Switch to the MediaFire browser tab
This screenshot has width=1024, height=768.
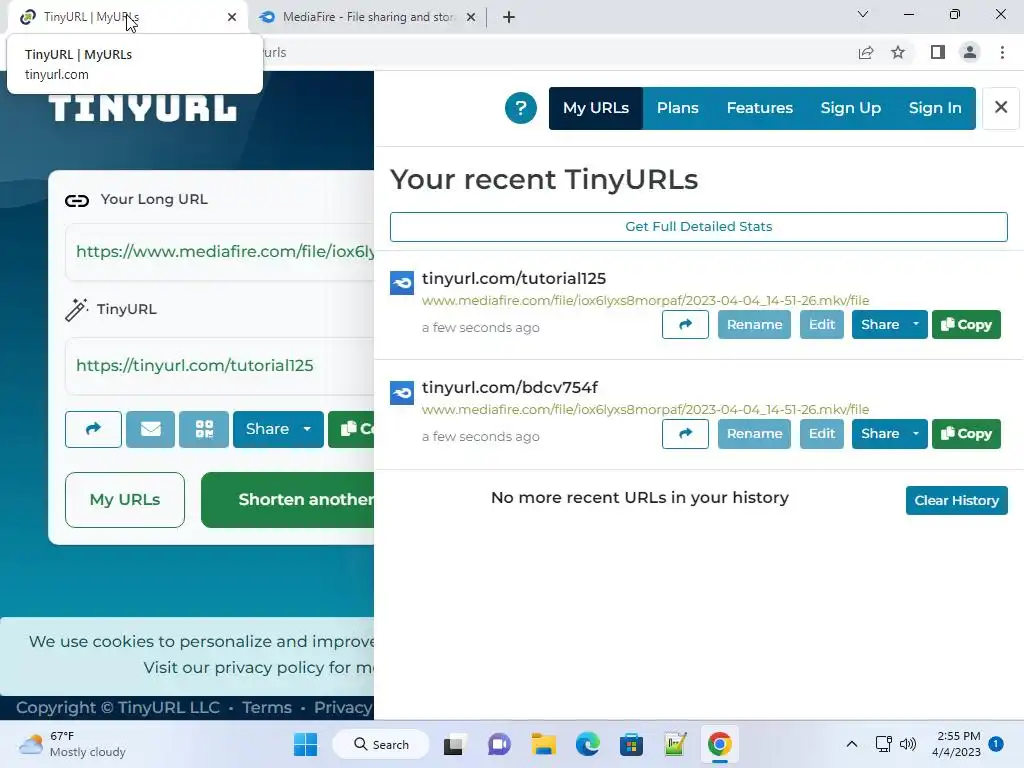368,17
